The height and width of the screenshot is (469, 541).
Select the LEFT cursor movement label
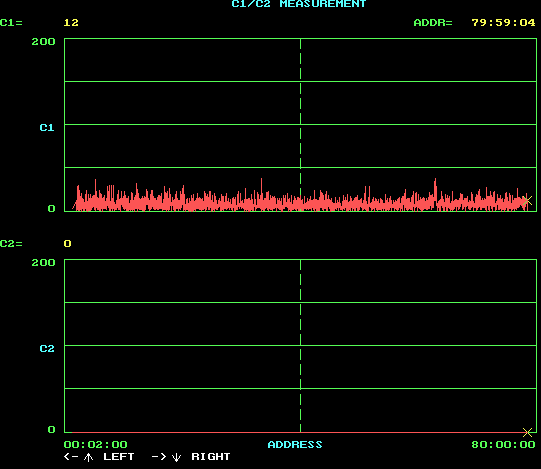click(x=118, y=457)
